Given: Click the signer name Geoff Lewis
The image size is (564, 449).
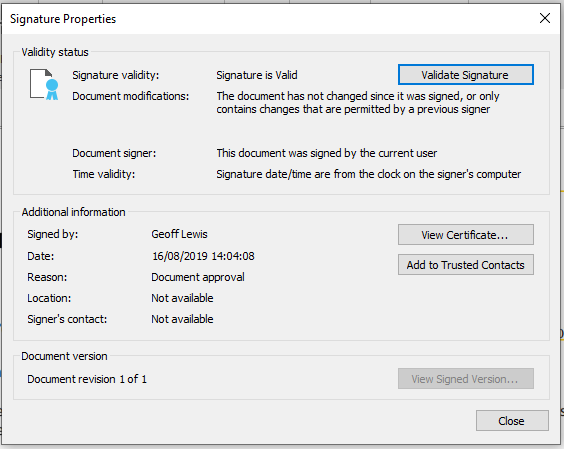Looking at the screenshot, I should pos(179,234).
